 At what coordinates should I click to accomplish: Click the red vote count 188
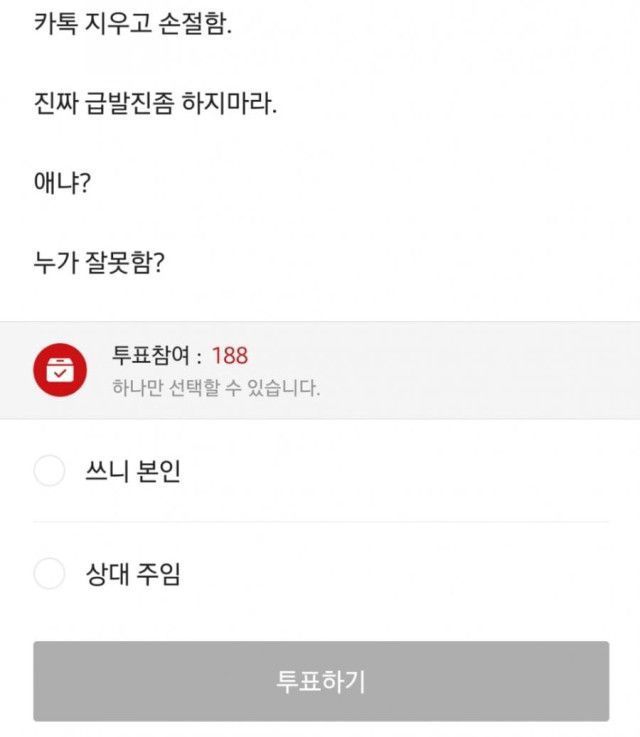(x=230, y=355)
